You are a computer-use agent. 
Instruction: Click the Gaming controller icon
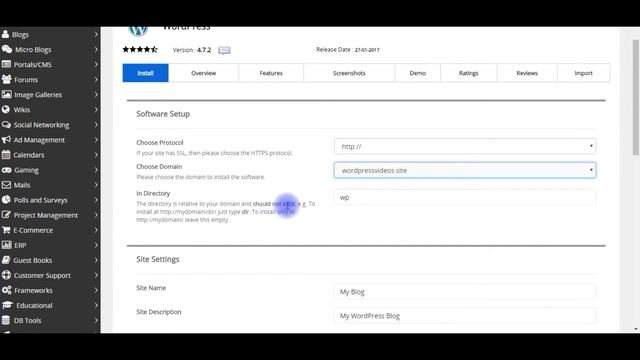tap(7, 170)
